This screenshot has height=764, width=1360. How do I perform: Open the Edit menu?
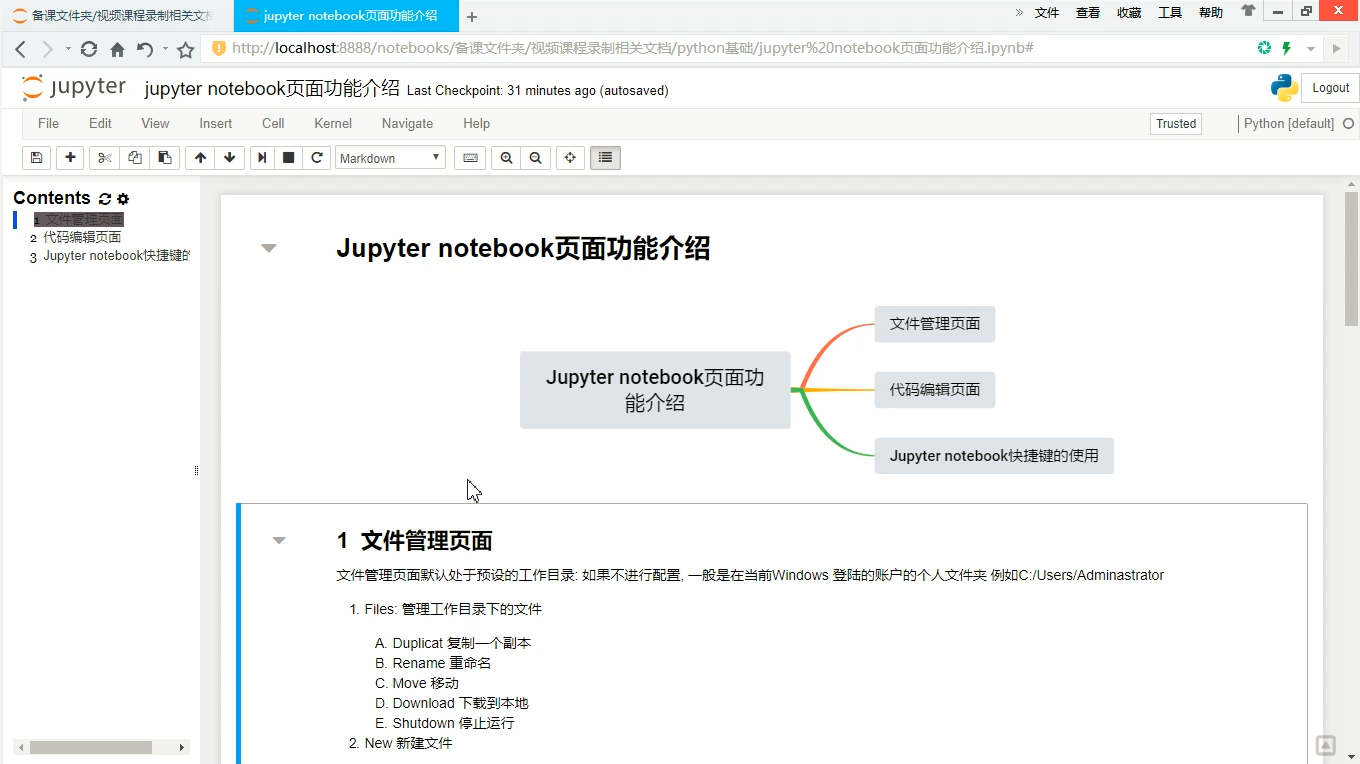[100, 123]
